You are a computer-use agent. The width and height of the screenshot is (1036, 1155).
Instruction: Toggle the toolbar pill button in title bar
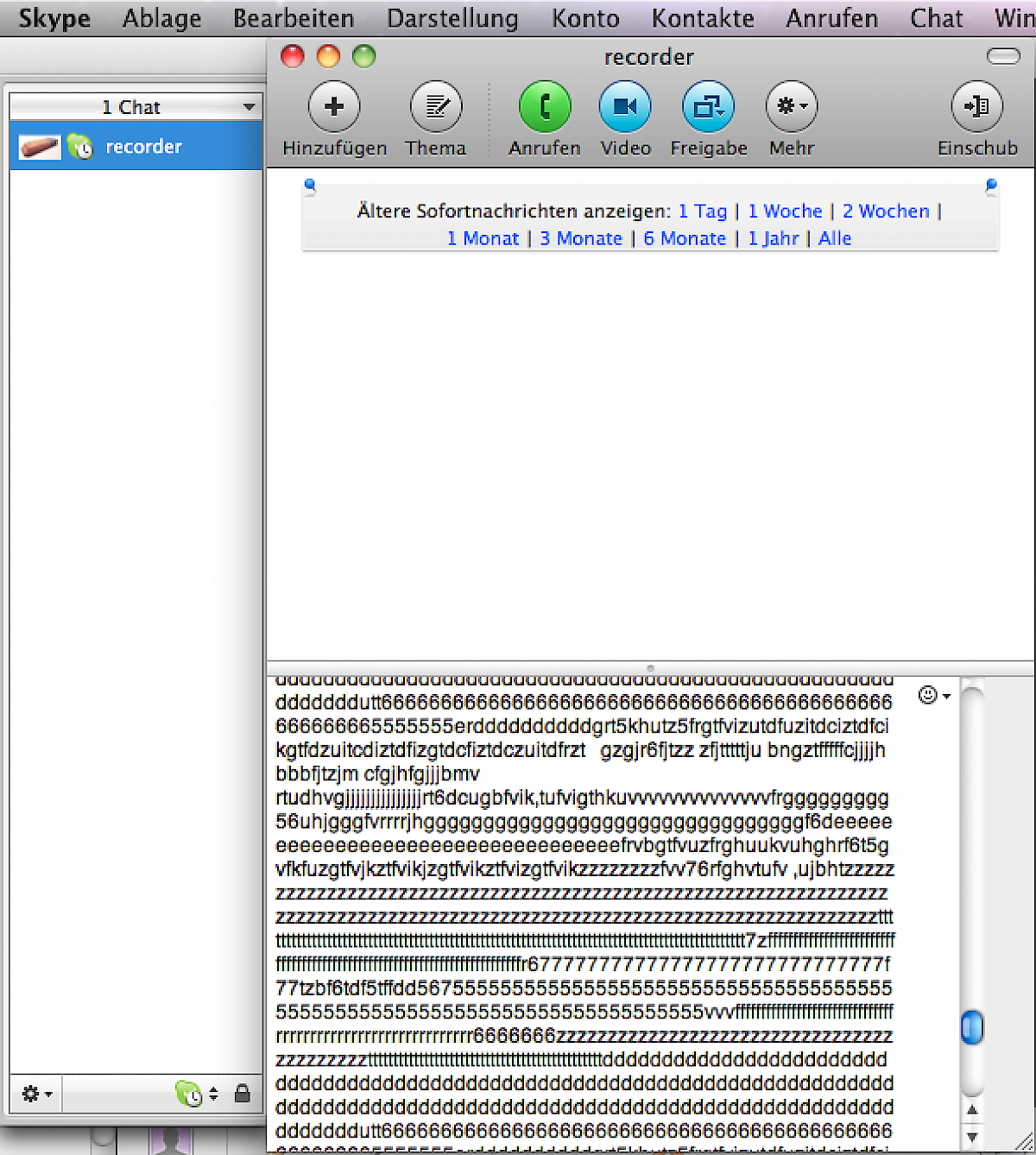[1003, 57]
